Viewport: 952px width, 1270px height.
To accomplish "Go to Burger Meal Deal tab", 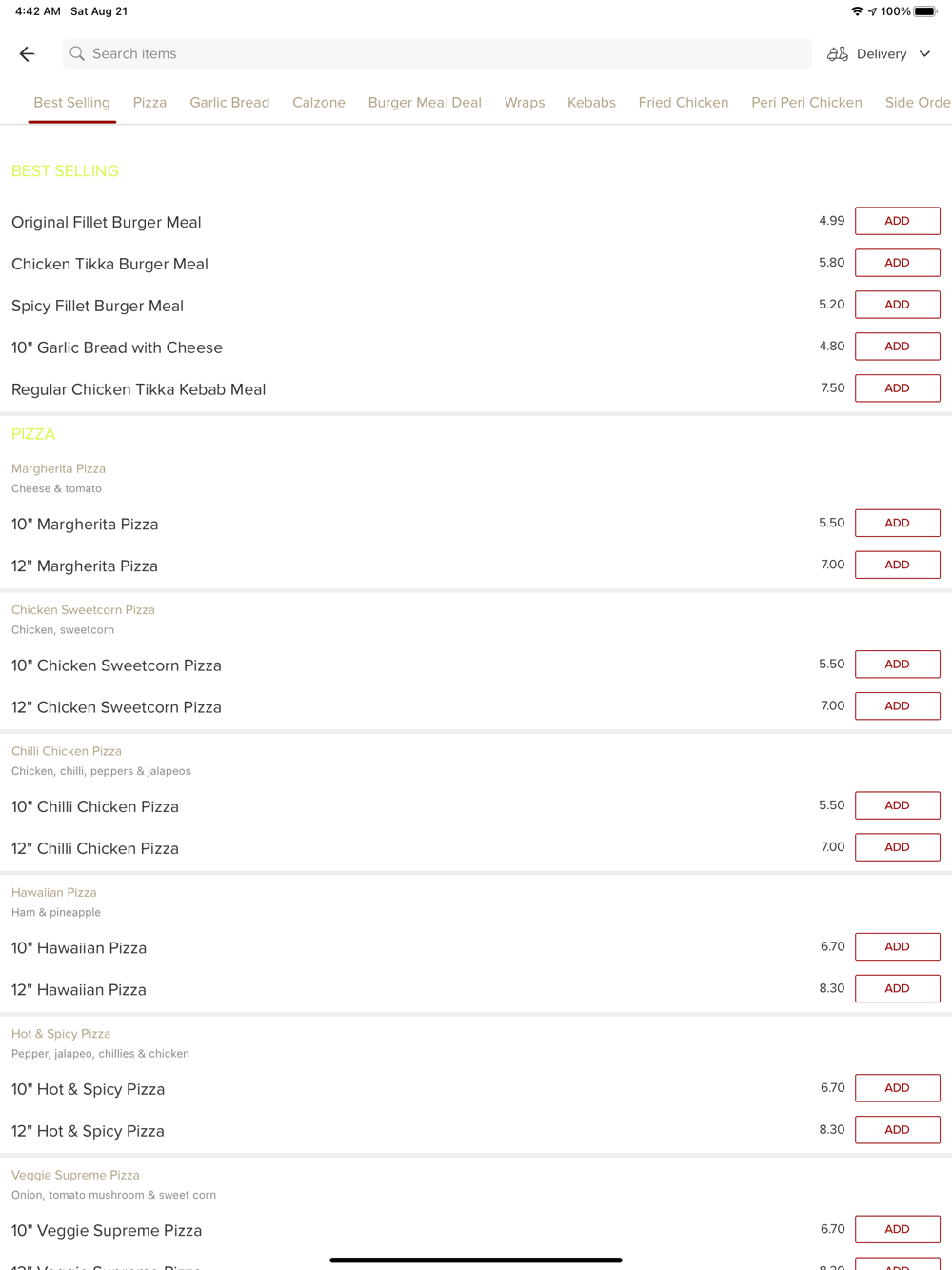I will (x=425, y=103).
